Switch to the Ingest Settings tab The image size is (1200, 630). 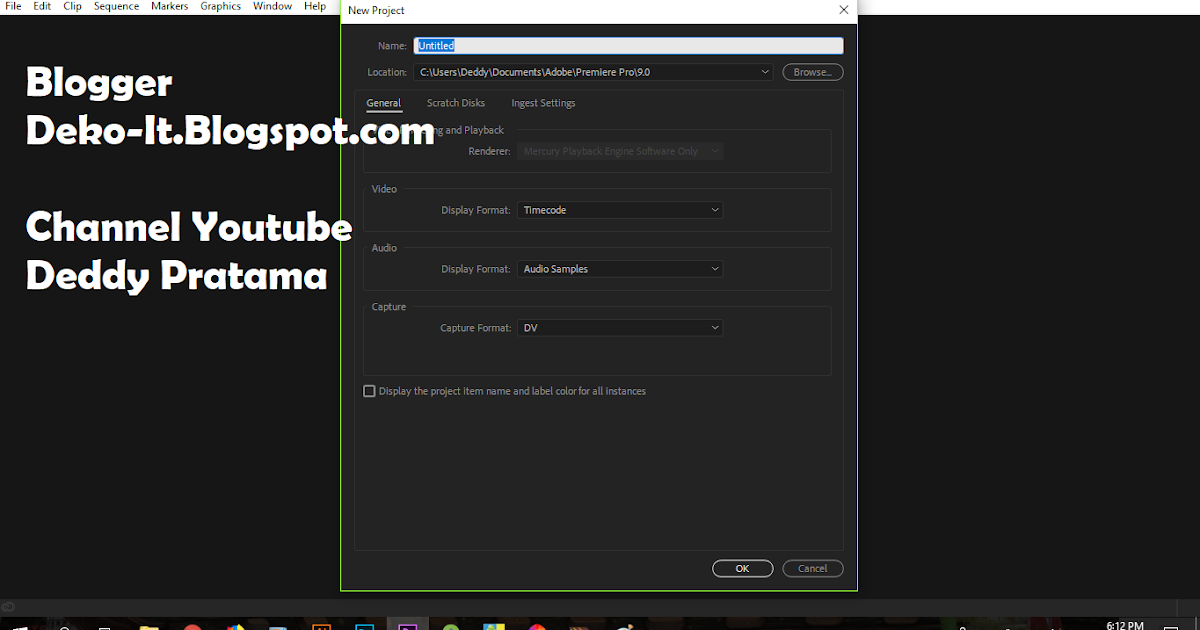543,103
